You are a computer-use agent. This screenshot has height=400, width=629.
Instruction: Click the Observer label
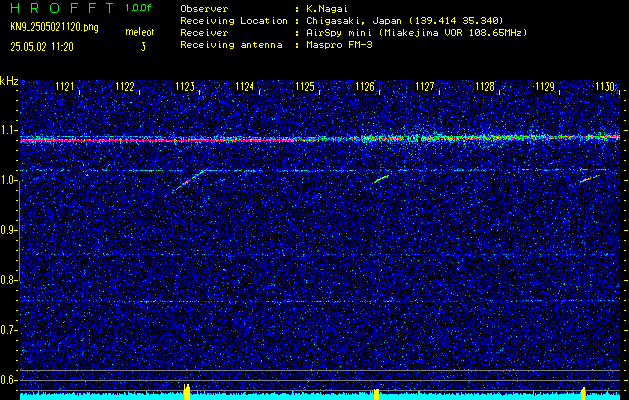[204, 8]
